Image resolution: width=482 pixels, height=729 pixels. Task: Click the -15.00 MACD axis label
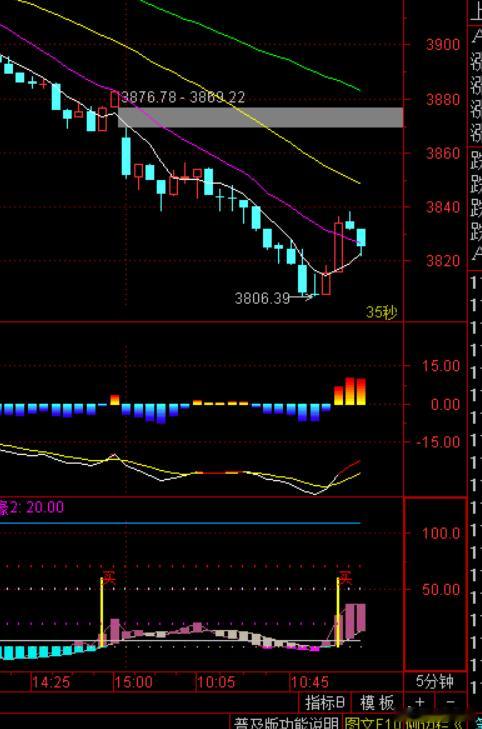click(437, 442)
